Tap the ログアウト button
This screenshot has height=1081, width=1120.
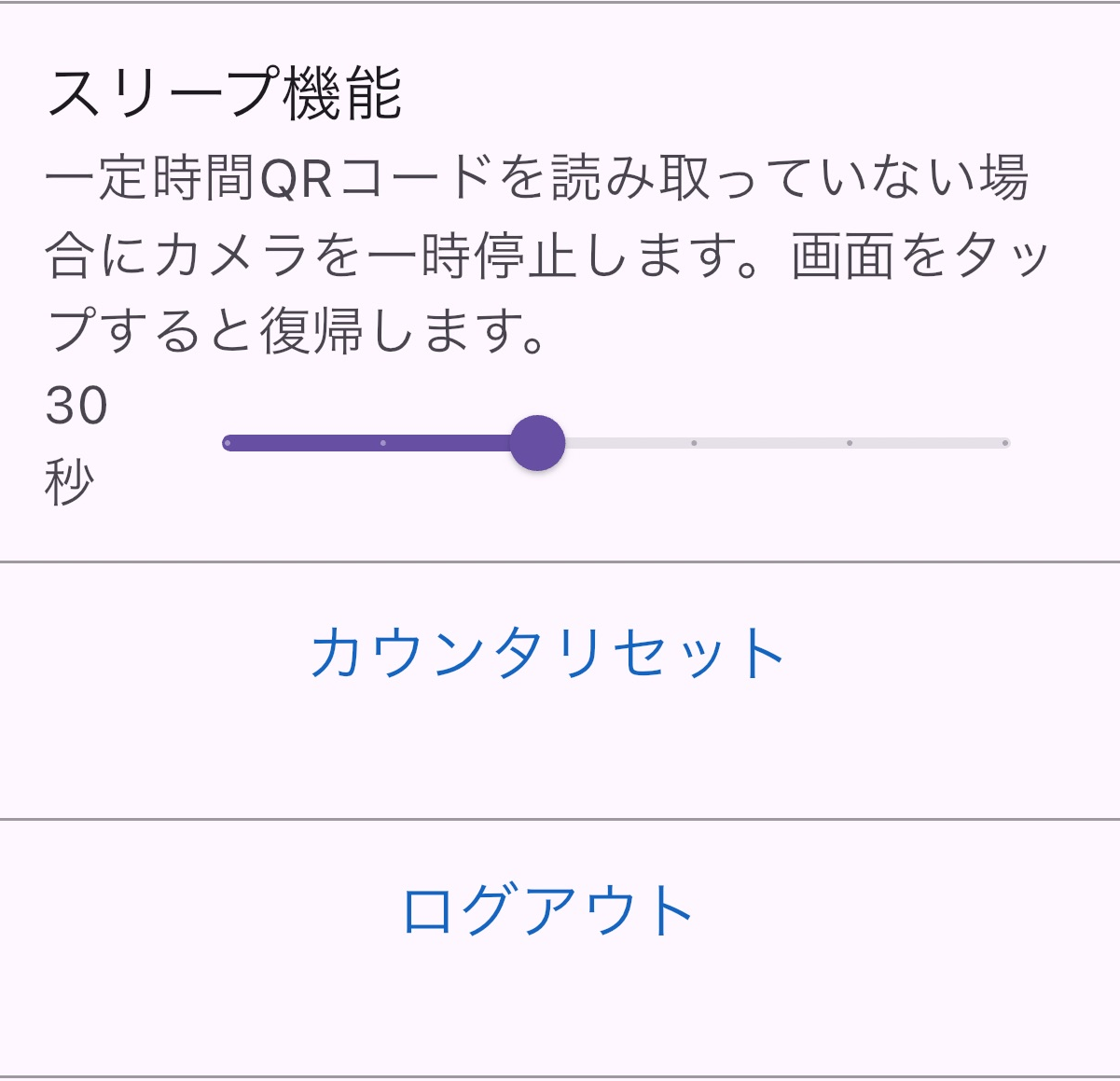pyautogui.click(x=547, y=910)
